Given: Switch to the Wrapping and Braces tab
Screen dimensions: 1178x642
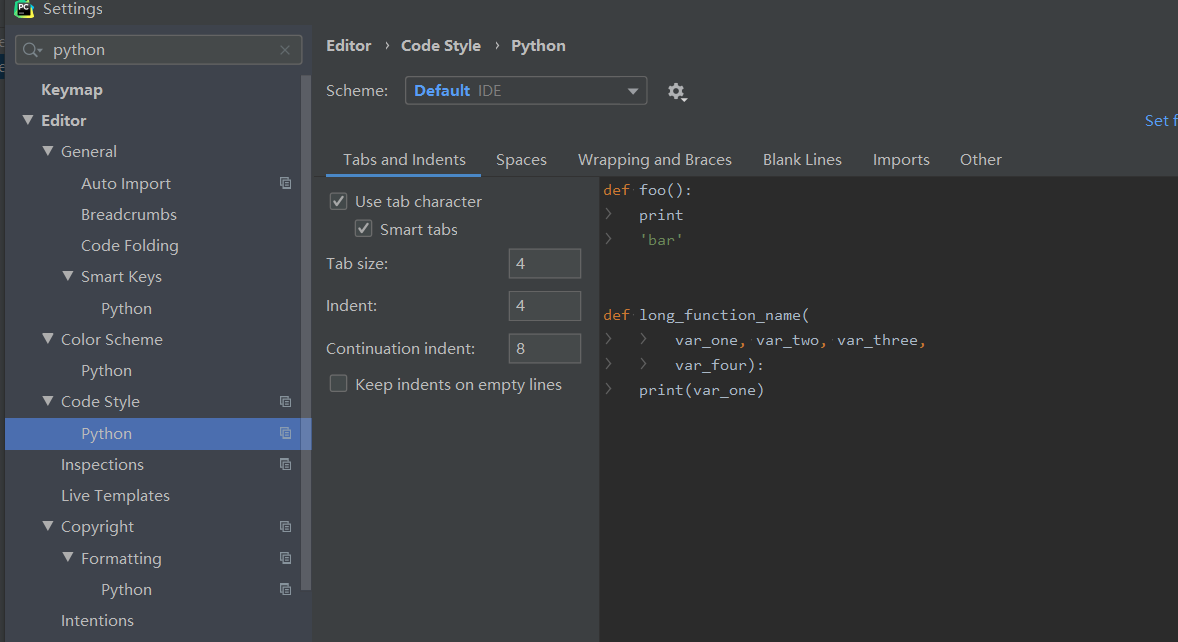Looking at the screenshot, I should pyautogui.click(x=654, y=159).
